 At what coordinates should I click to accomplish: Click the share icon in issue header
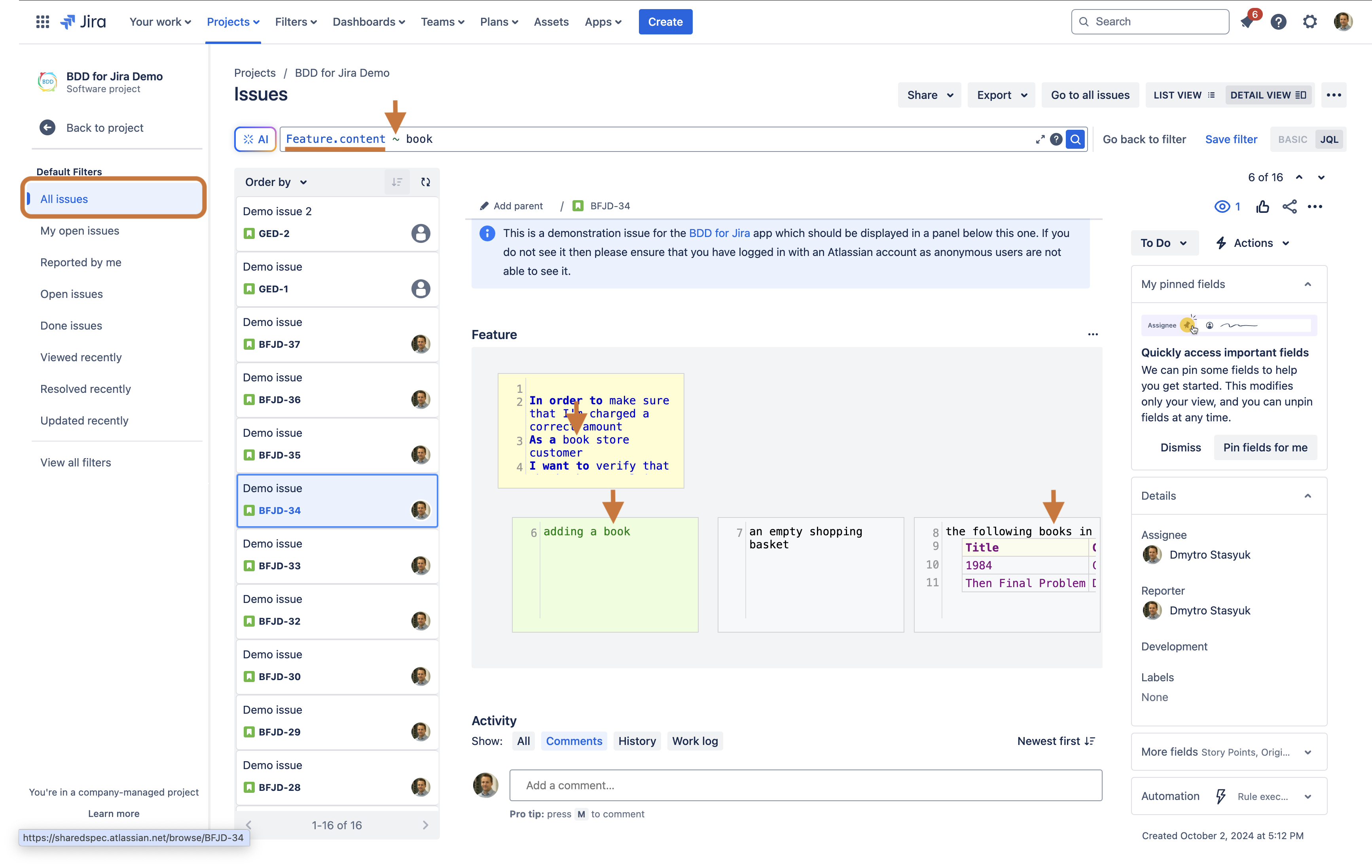1289,206
